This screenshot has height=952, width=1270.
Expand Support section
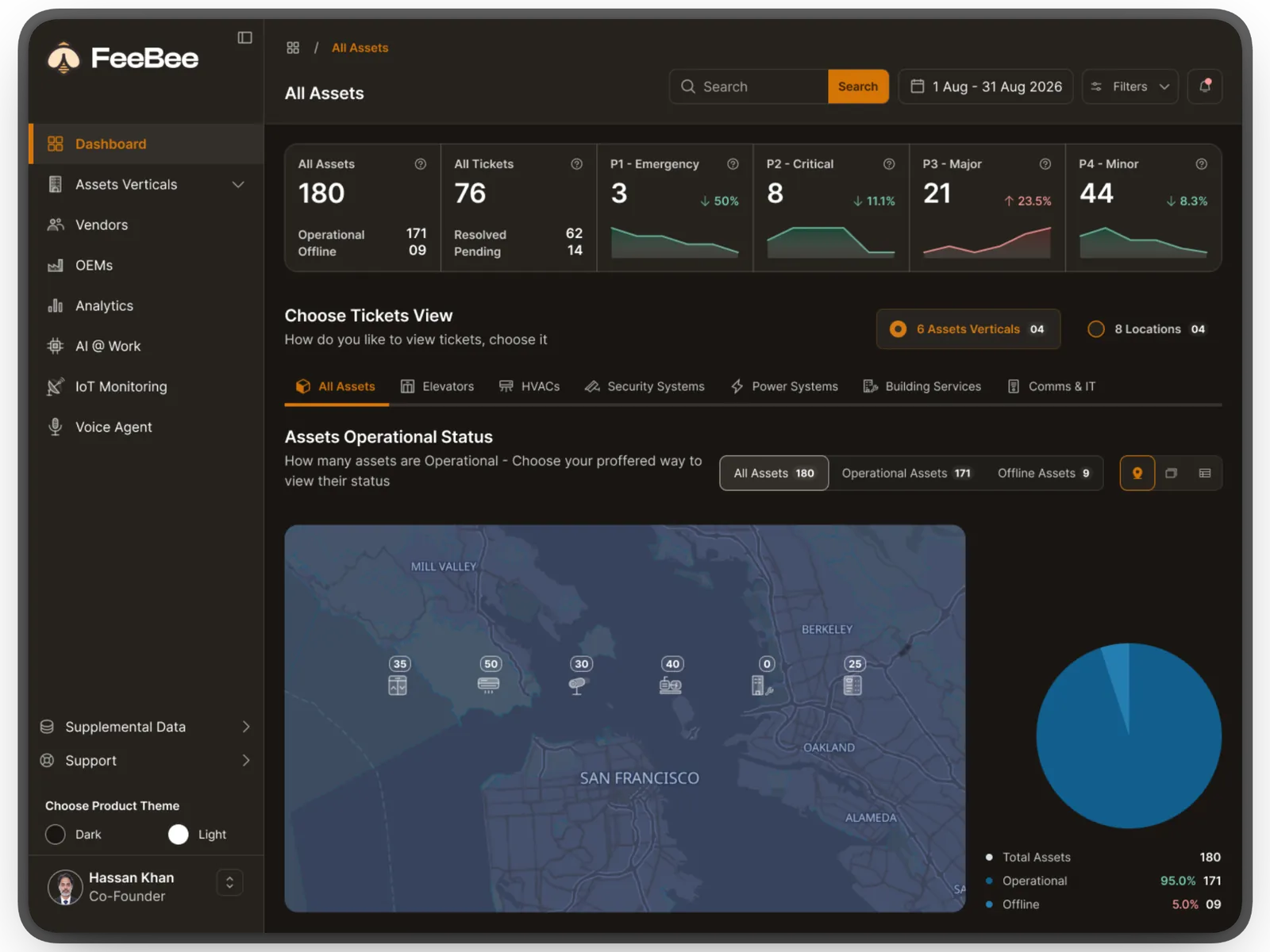click(x=146, y=761)
